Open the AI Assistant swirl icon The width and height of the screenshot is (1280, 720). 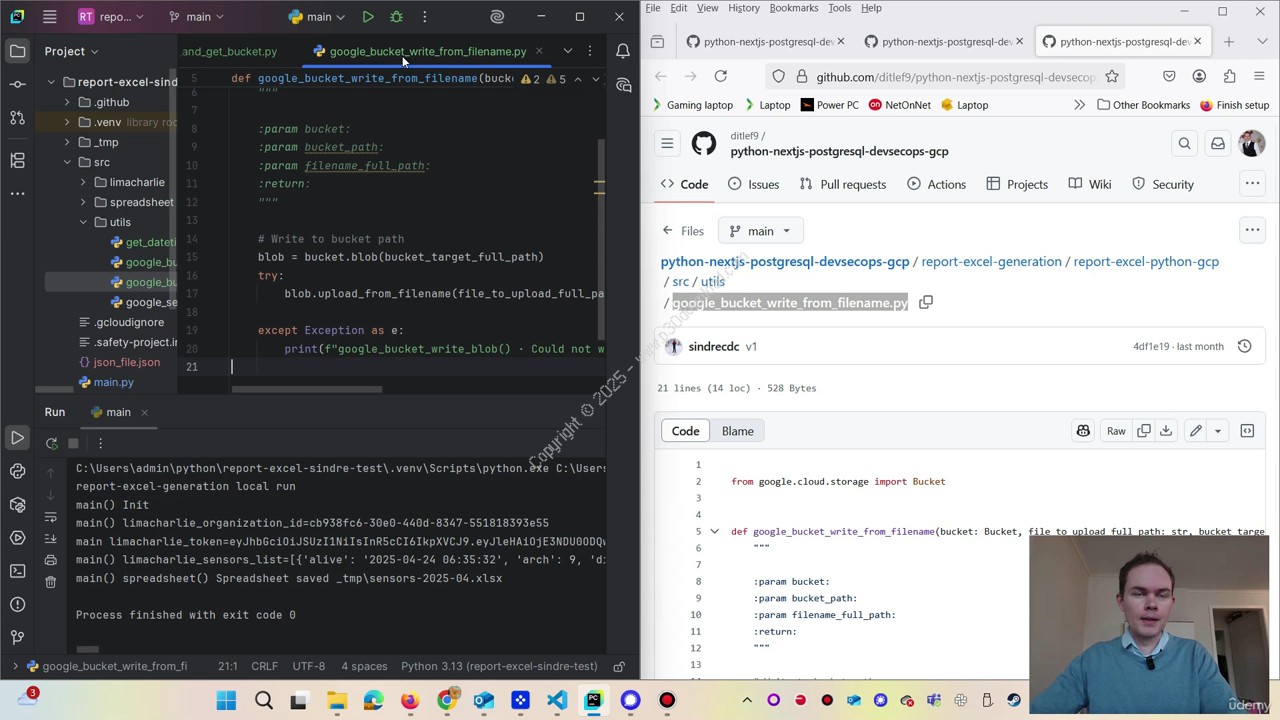tap(497, 17)
